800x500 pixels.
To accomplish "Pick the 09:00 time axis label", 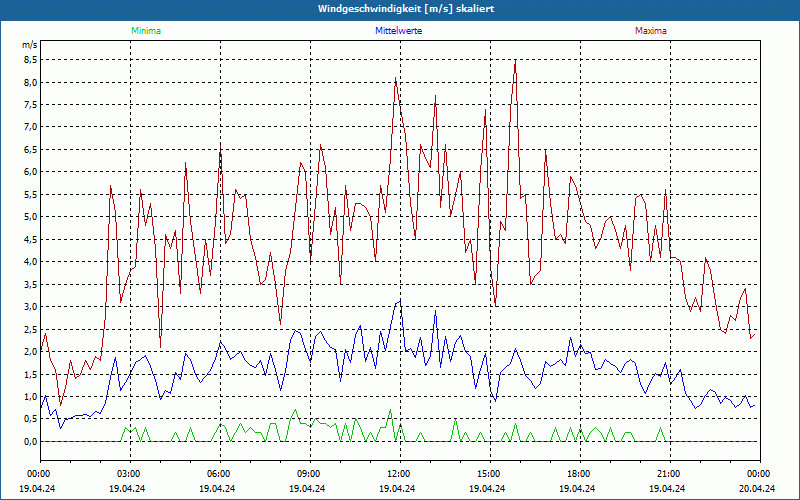I will point(309,474).
